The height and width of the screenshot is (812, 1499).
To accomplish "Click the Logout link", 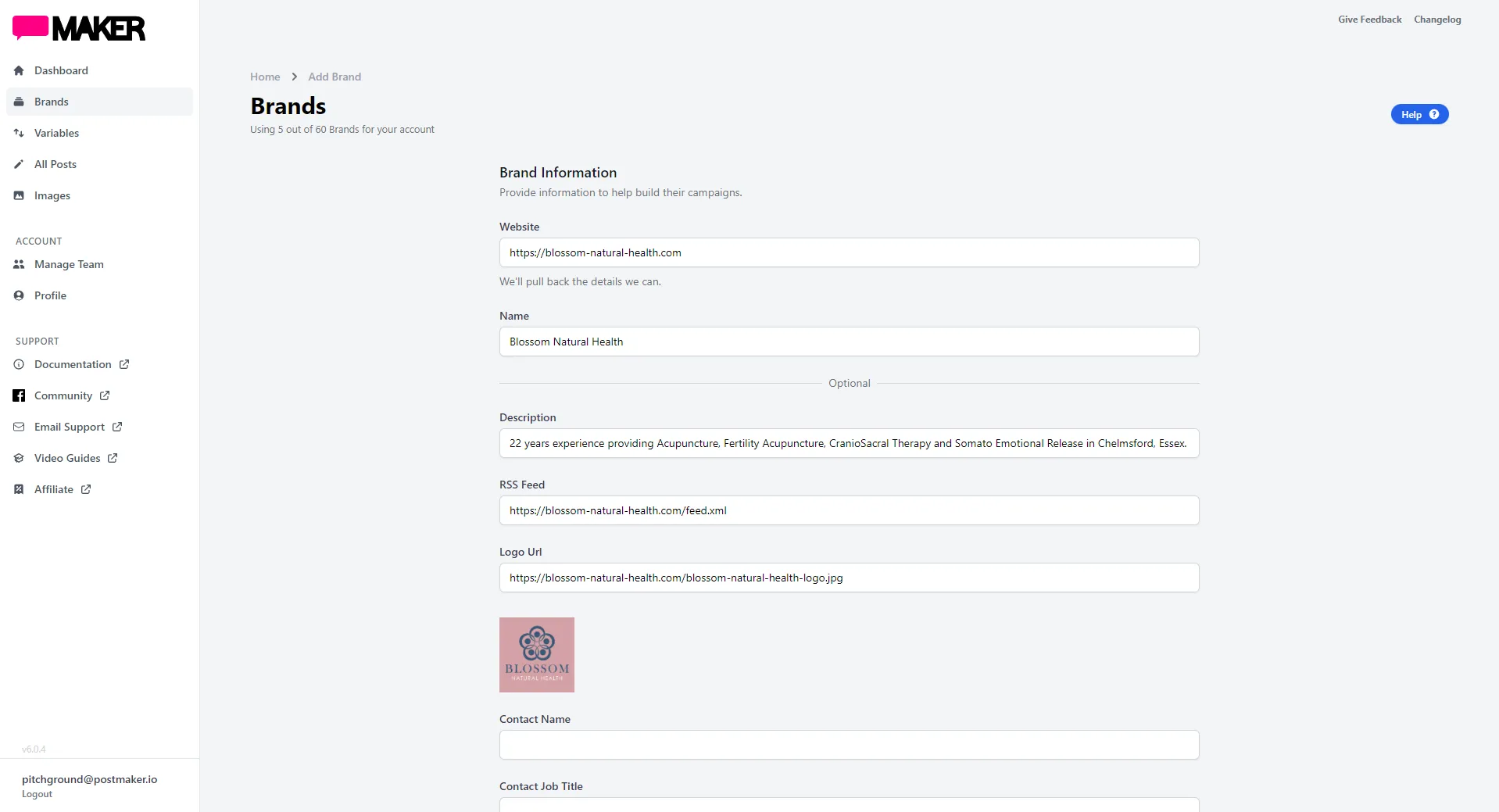I will [x=37, y=794].
